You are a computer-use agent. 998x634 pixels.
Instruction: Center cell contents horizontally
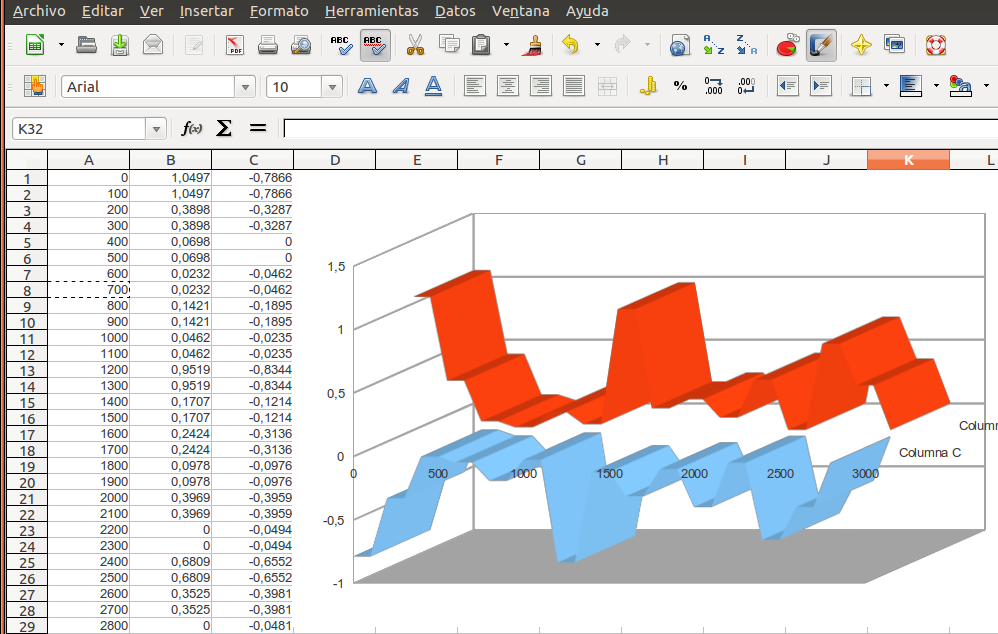507,86
